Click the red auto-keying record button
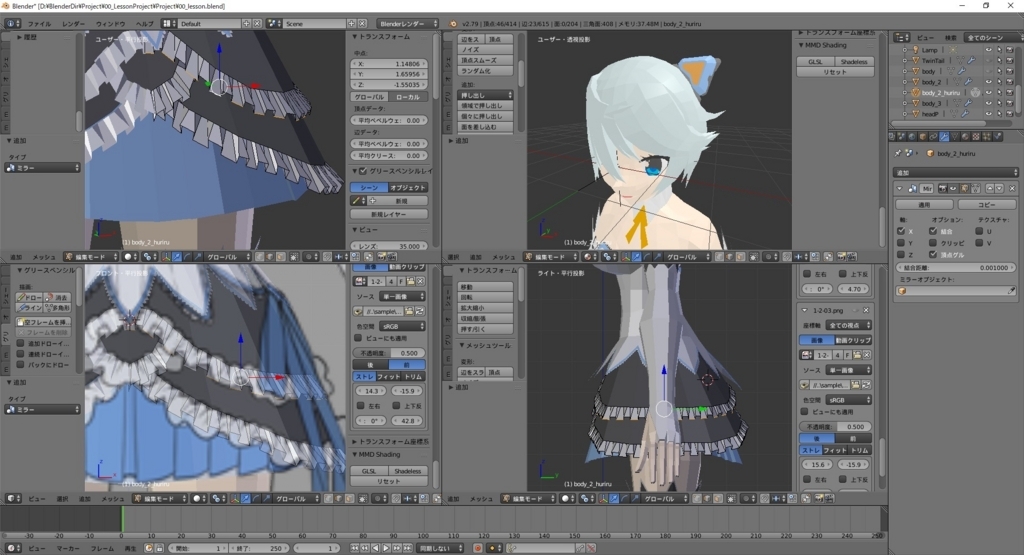The height and width of the screenshot is (555, 1024). pos(477,548)
